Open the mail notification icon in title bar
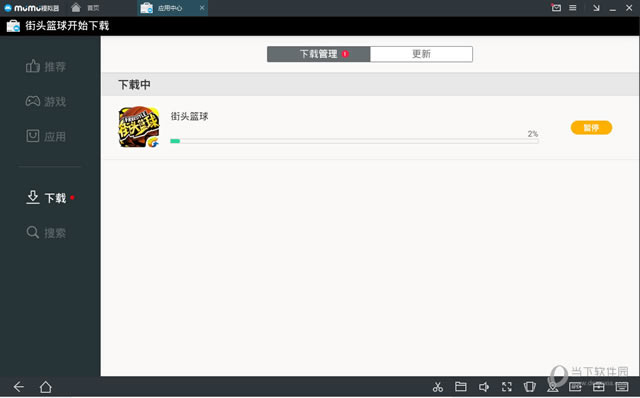This screenshot has width=640, height=398. pos(556,8)
